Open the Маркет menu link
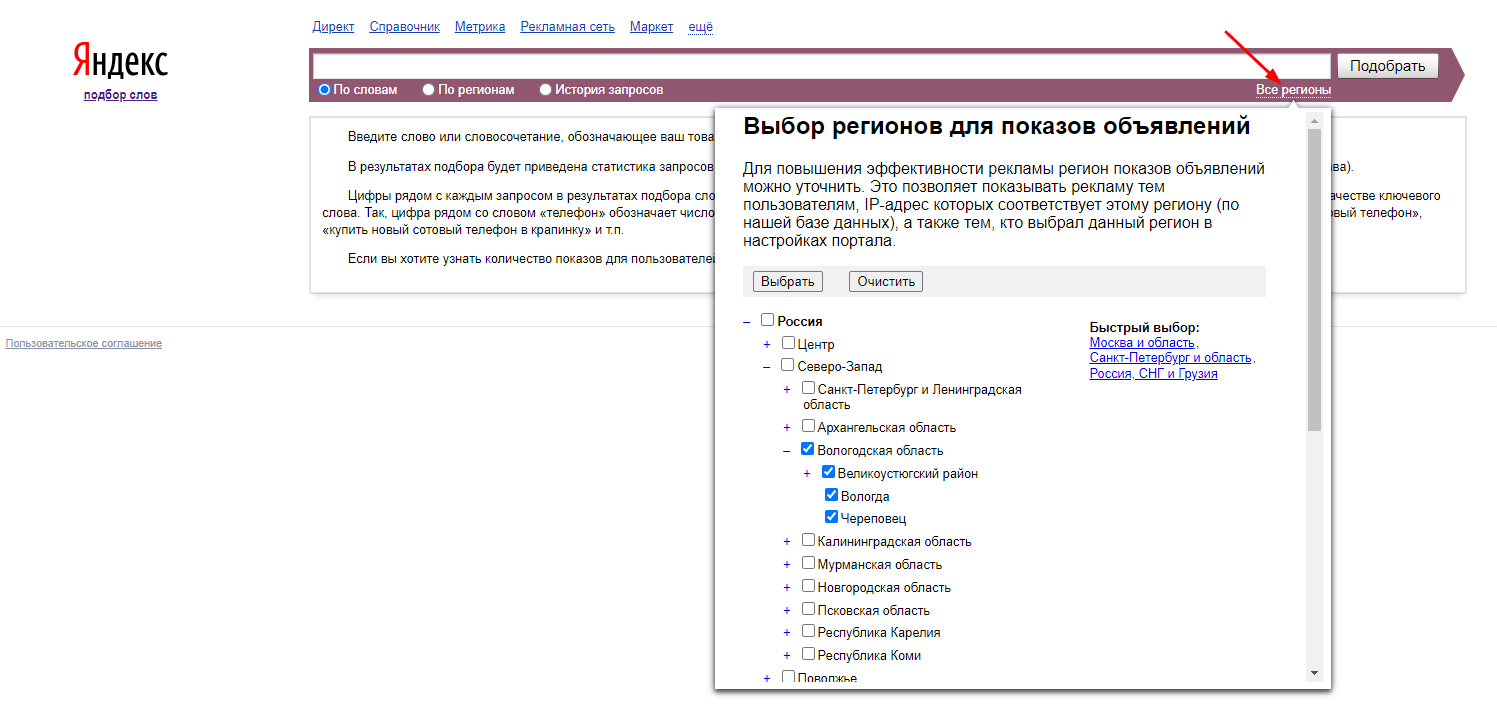This screenshot has width=1497, height=718. 651,27
